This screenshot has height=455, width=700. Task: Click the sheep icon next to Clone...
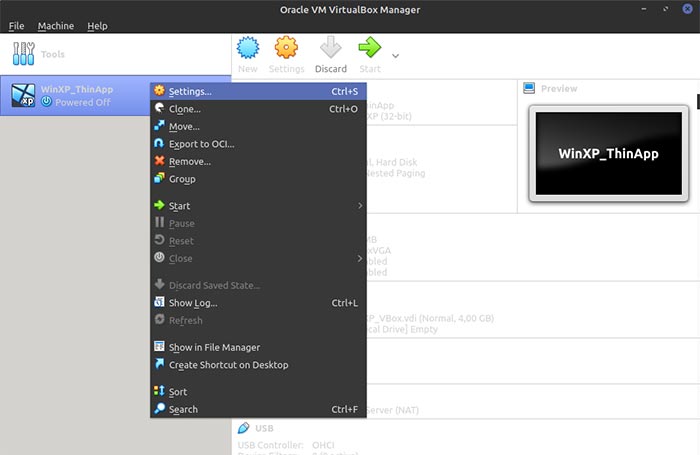pyautogui.click(x=159, y=108)
